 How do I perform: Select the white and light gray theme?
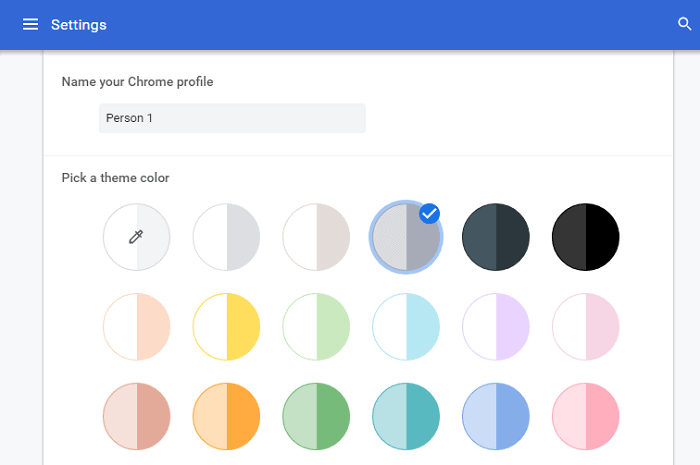226,237
